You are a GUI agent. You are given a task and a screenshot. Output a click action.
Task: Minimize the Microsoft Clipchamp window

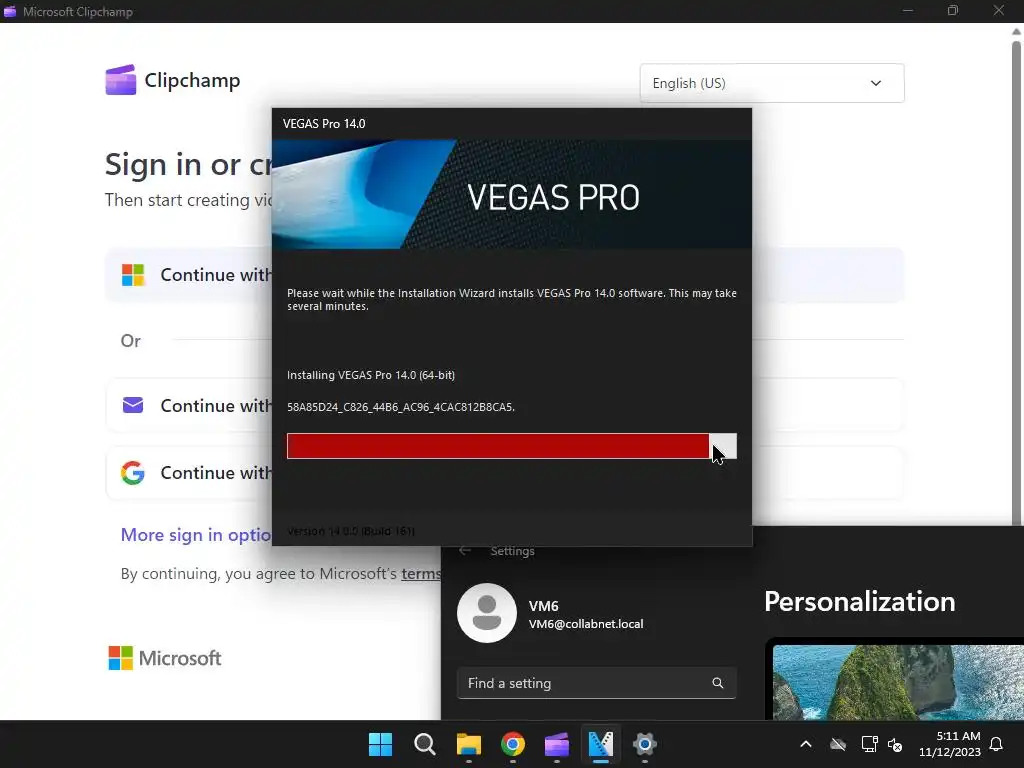(x=908, y=10)
